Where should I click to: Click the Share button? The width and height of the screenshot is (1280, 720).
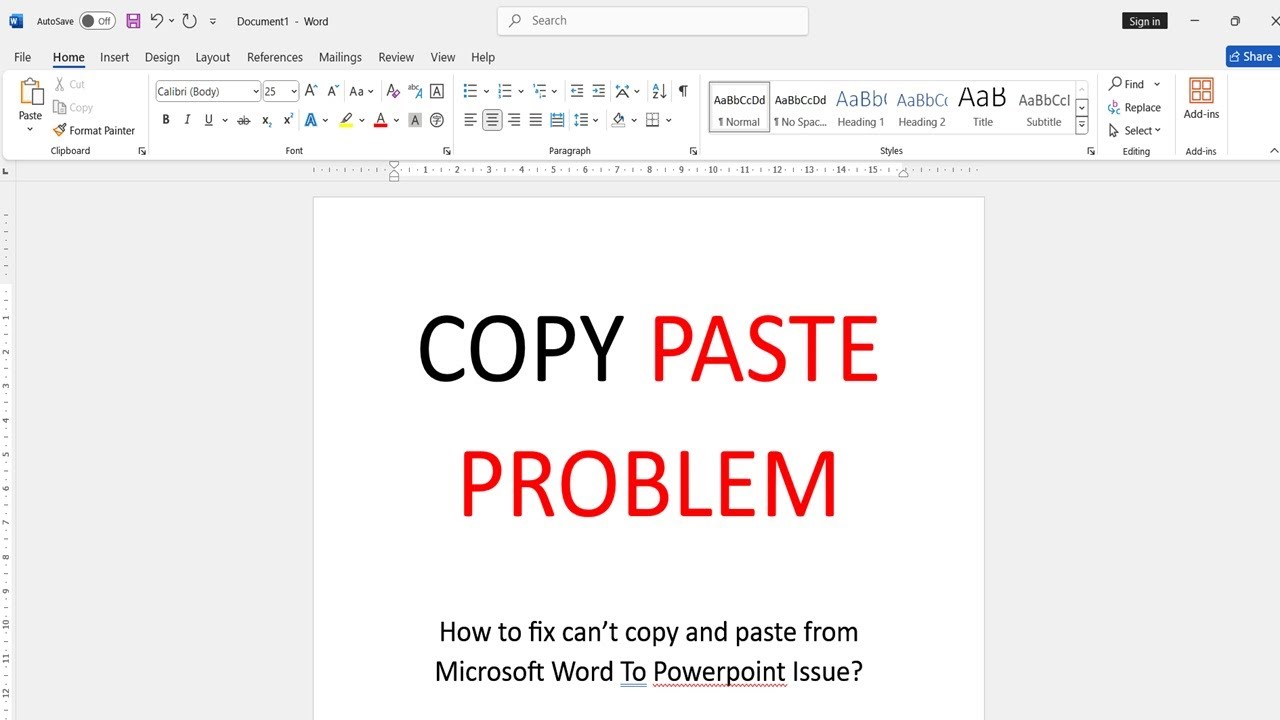(1253, 57)
